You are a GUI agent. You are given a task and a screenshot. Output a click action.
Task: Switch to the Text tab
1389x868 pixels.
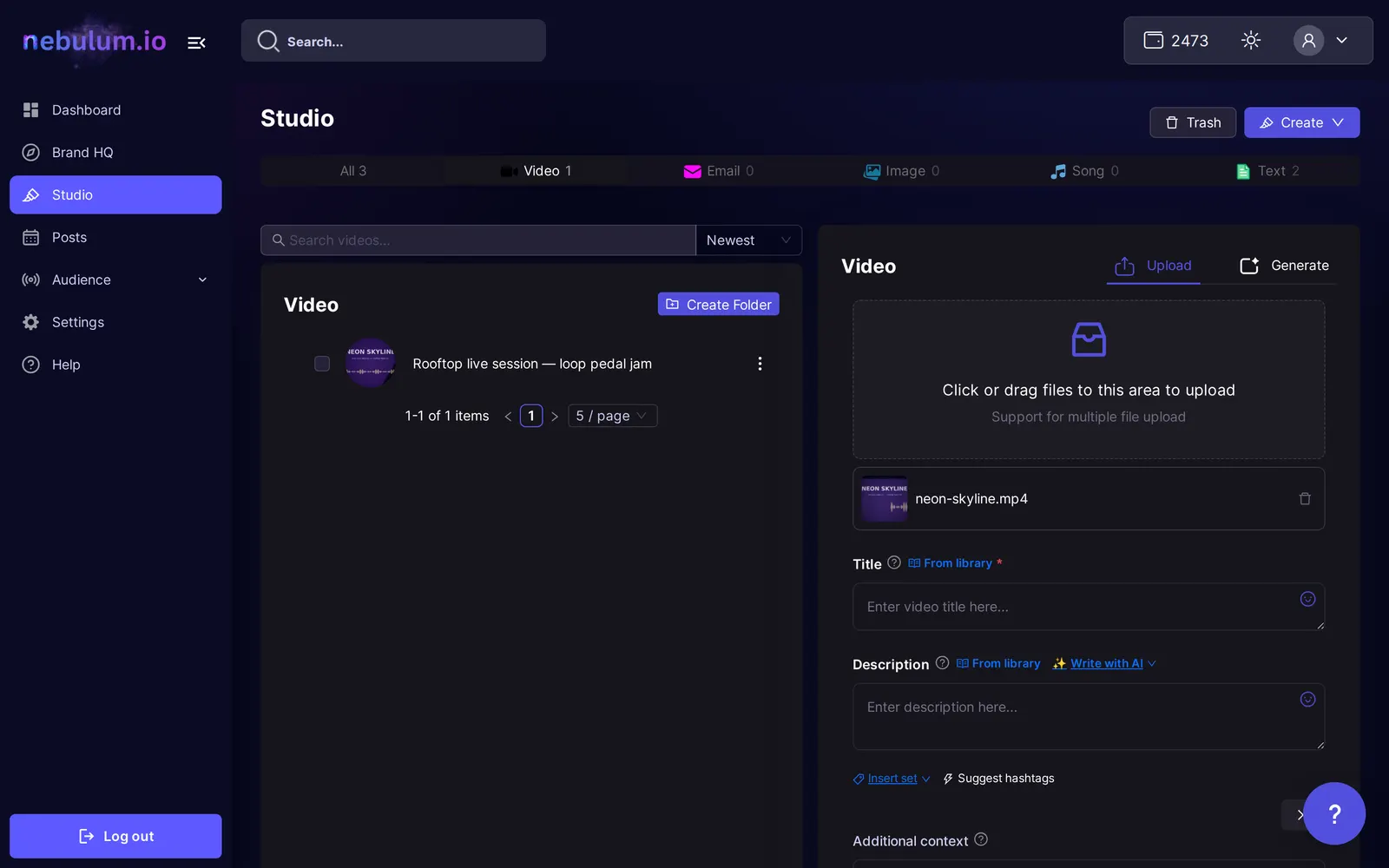point(1267,171)
